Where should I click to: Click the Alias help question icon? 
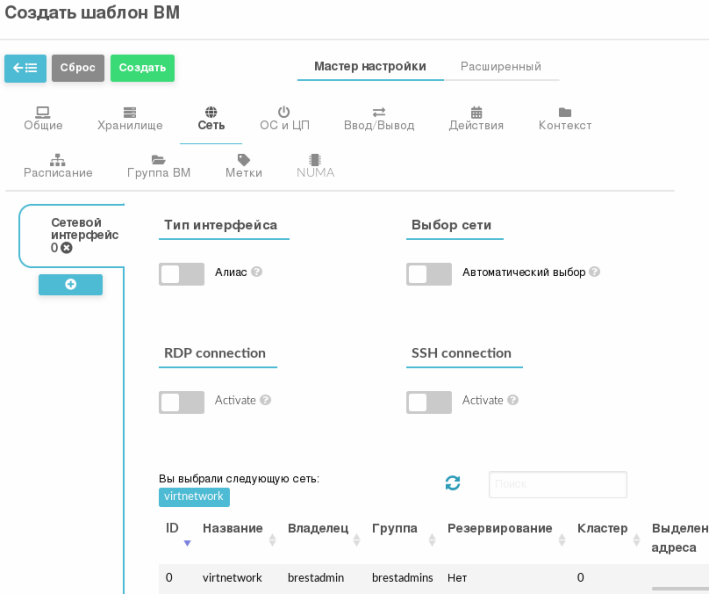click(x=257, y=272)
